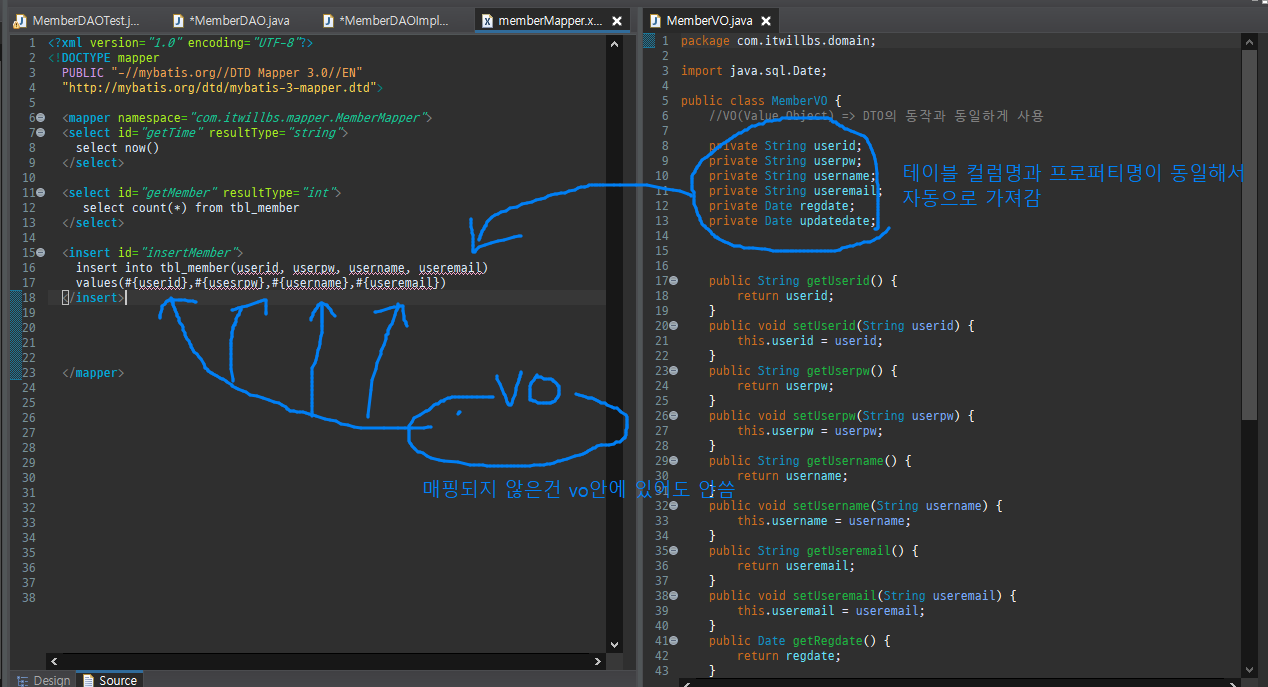Viewport: 1268px width, 687px height.
Task: Open the *MemberDAO.java editor tab
Action: pyautogui.click(x=230, y=20)
